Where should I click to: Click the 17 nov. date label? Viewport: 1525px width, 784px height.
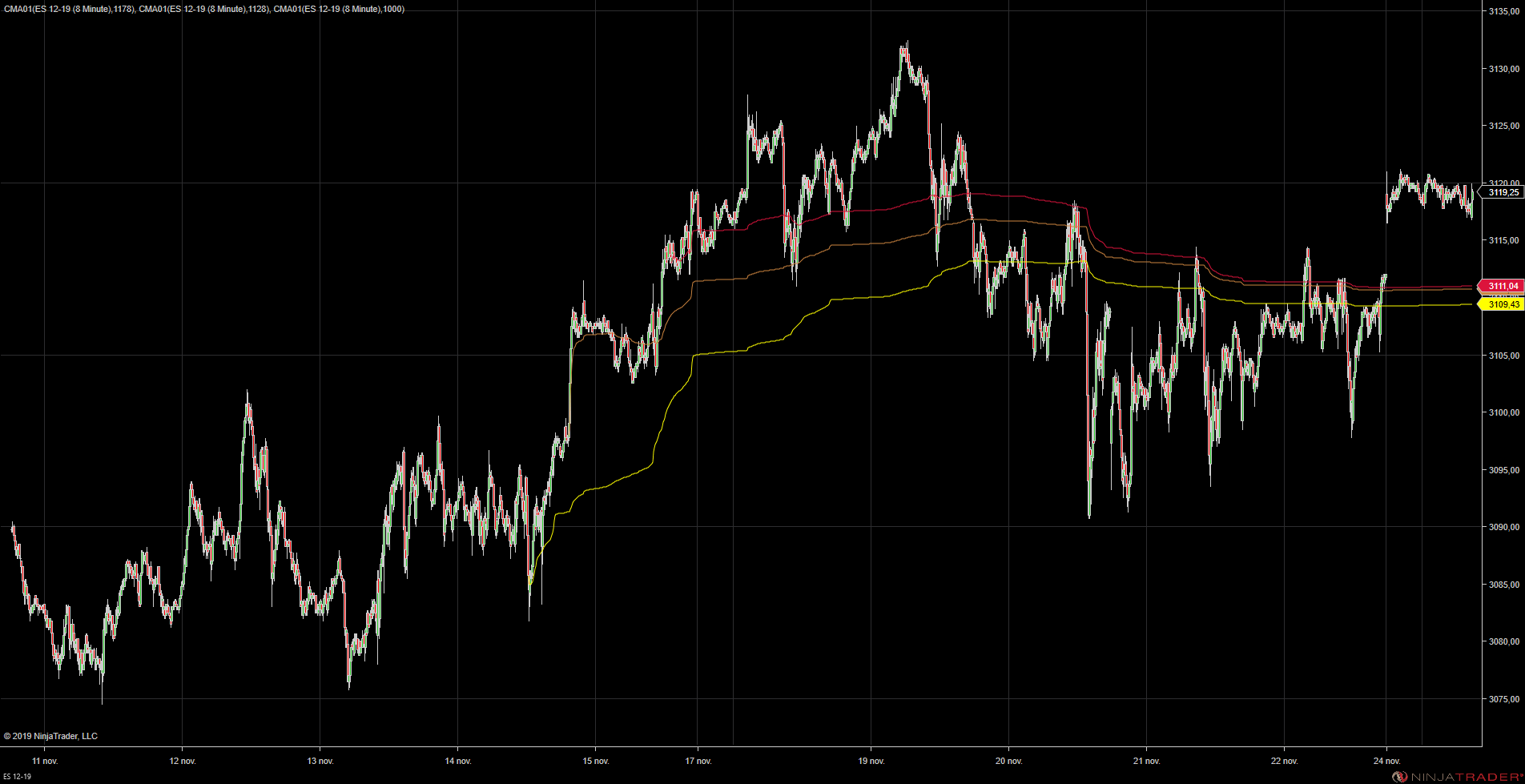coord(698,761)
